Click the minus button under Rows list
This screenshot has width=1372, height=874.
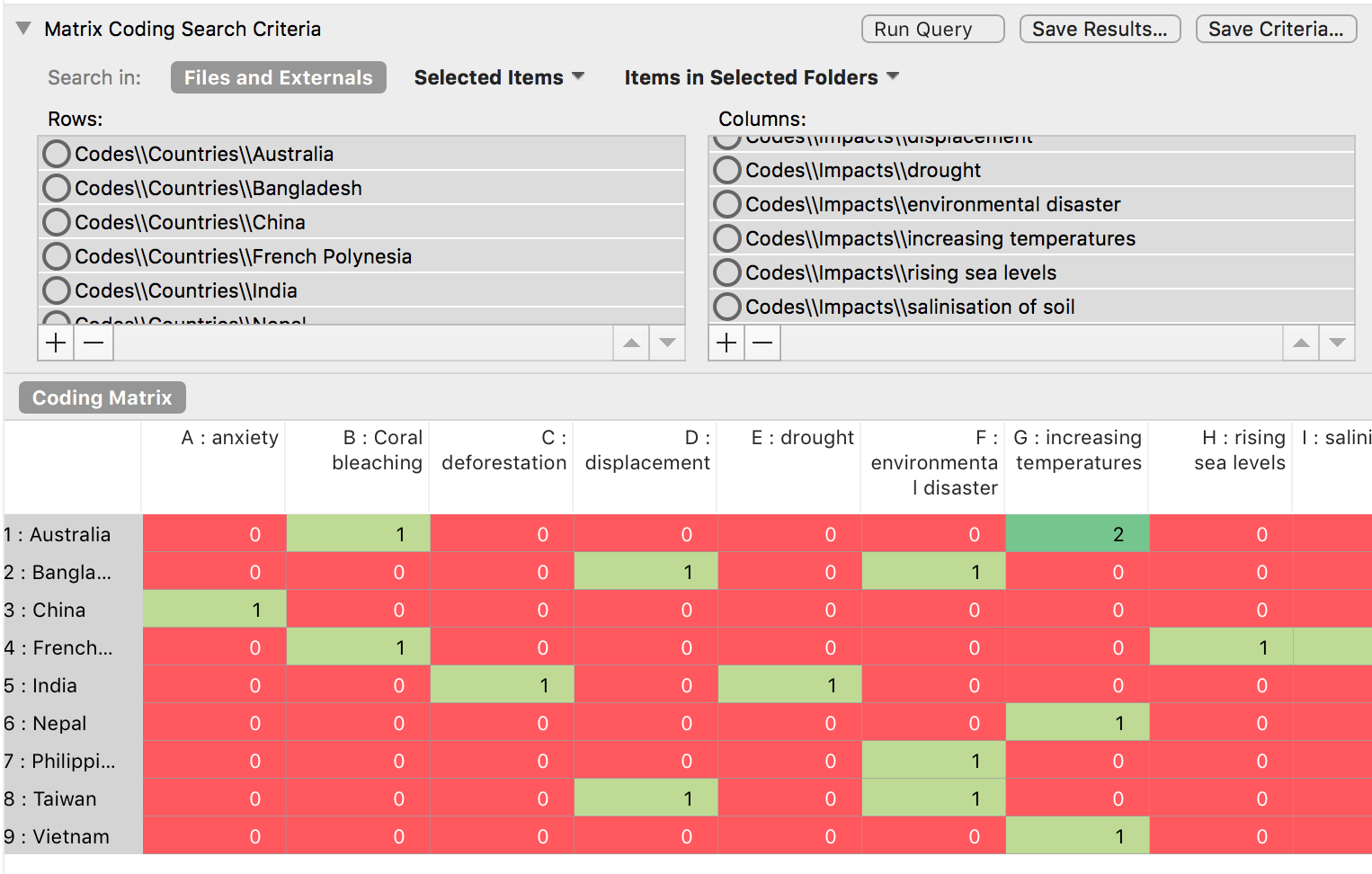click(94, 343)
